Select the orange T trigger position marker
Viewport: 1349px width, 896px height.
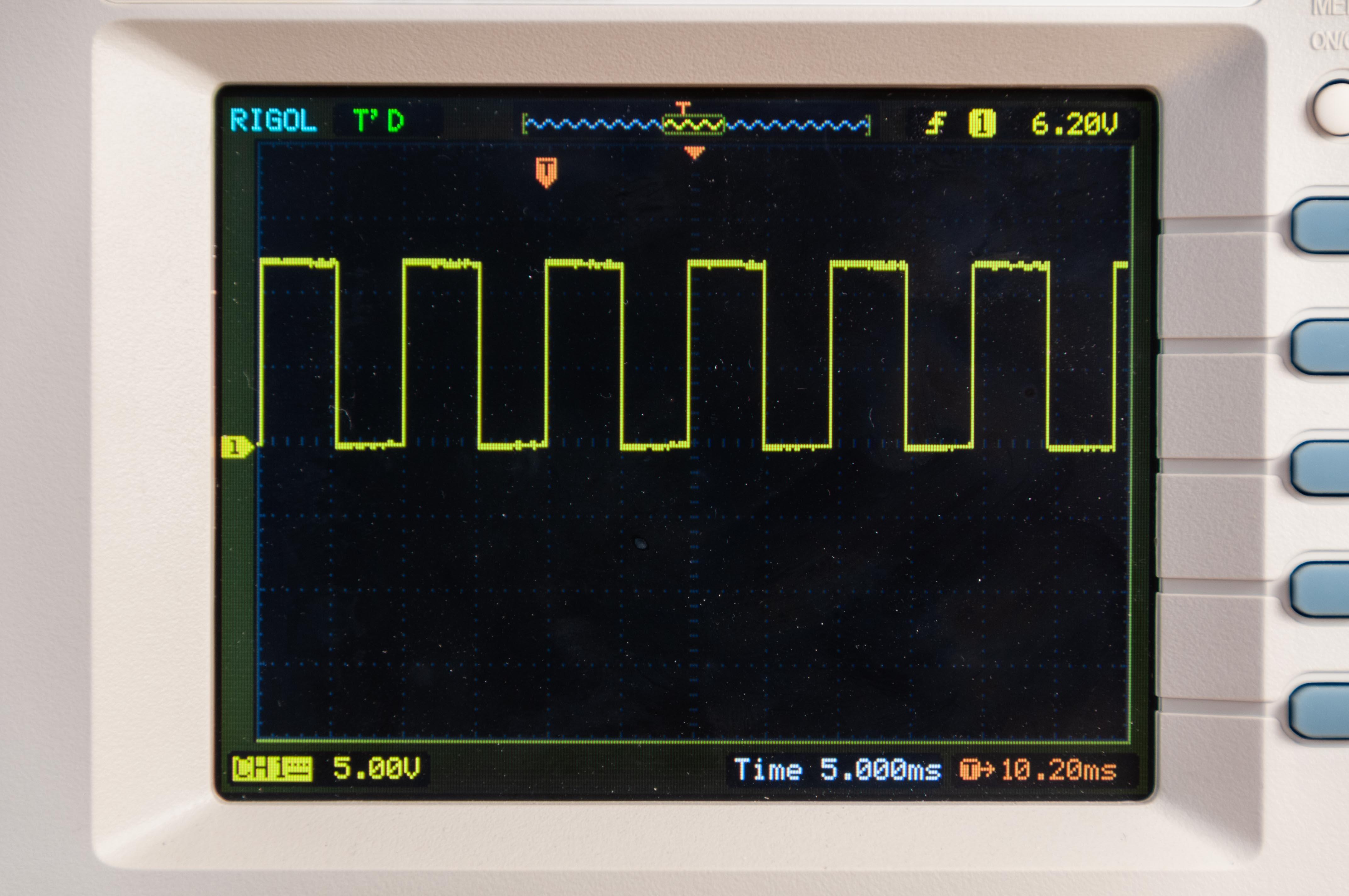click(x=547, y=172)
